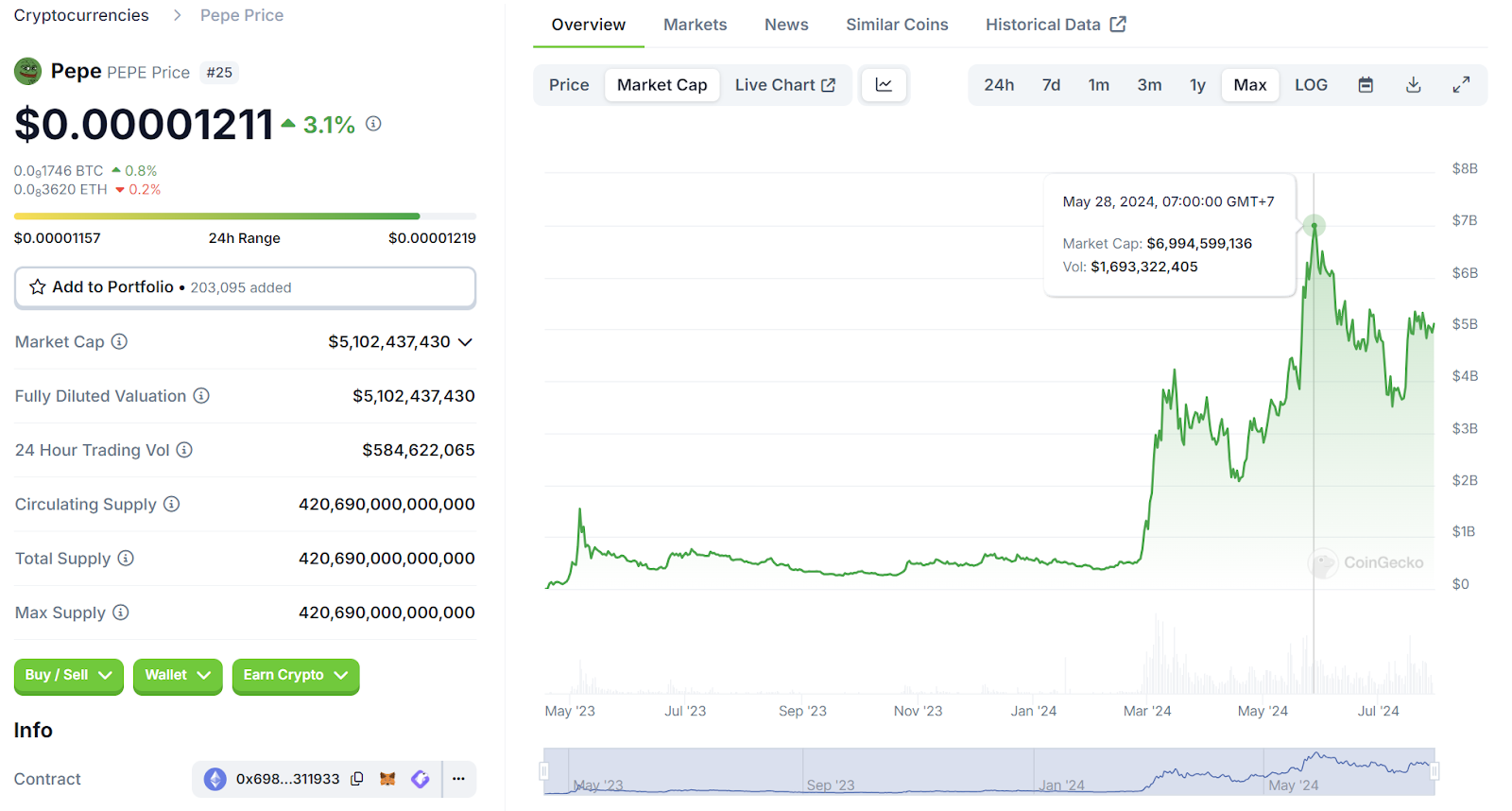Copy the contract address with copy icon
The width and height of the screenshot is (1512, 811).
tap(357, 779)
